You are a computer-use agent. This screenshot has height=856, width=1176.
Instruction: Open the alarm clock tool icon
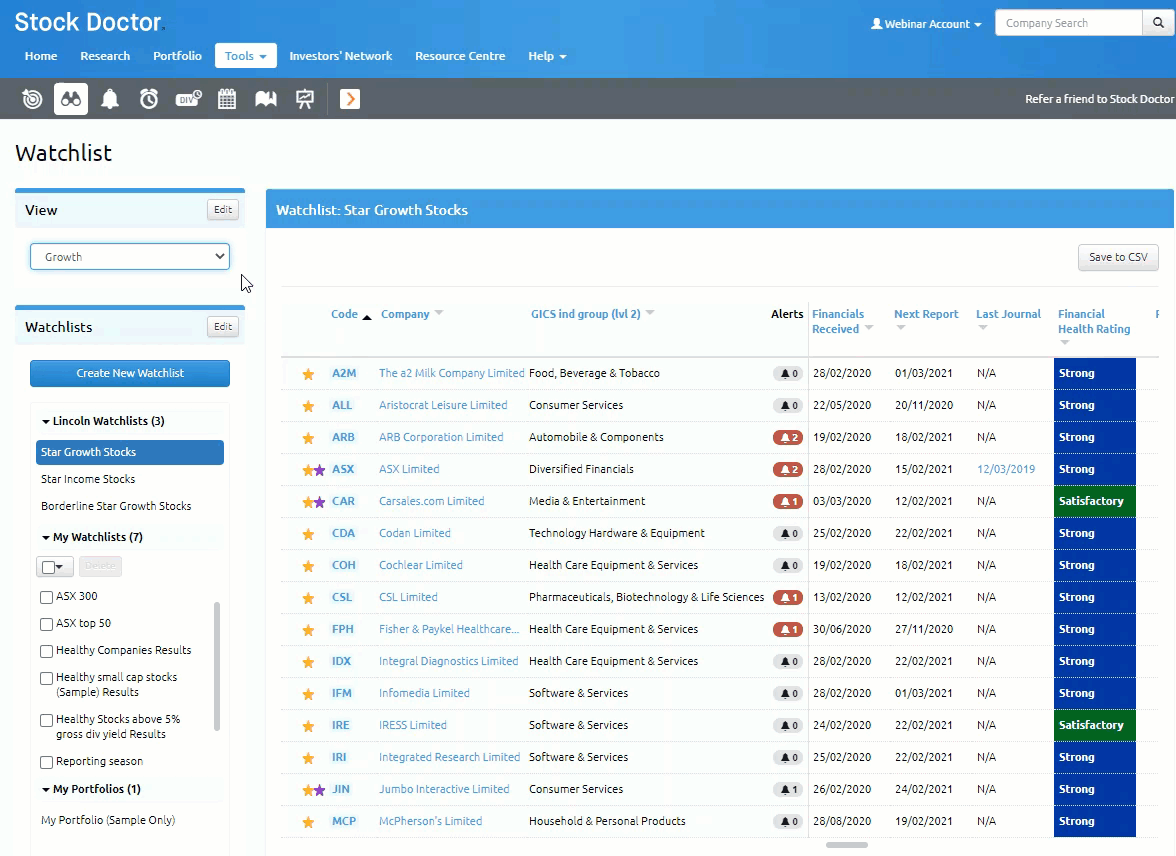[149, 99]
